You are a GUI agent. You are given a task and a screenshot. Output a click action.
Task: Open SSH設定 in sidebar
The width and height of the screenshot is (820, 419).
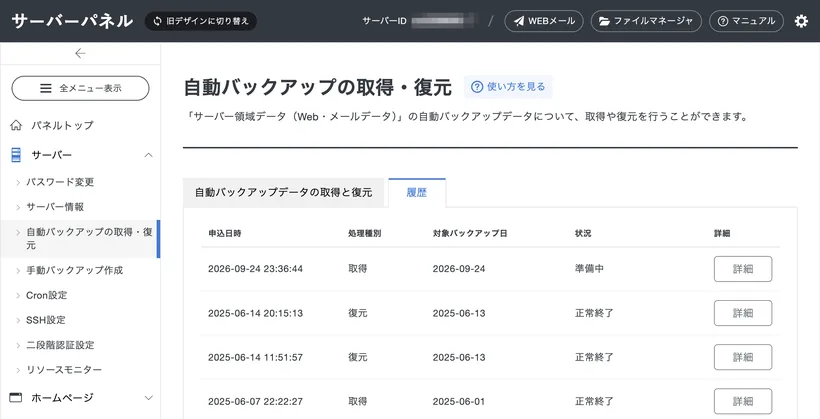coord(45,320)
